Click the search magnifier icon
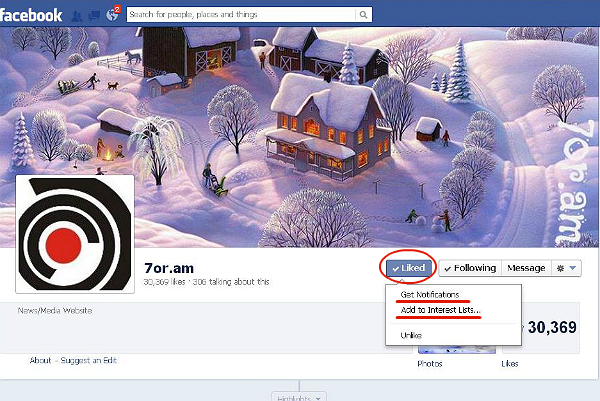The height and width of the screenshot is (401, 600). point(364,15)
